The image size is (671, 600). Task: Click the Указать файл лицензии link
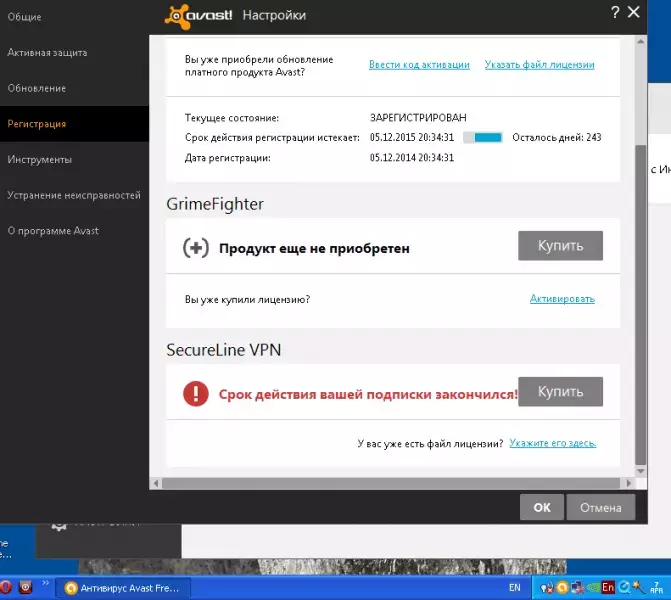tap(539, 65)
